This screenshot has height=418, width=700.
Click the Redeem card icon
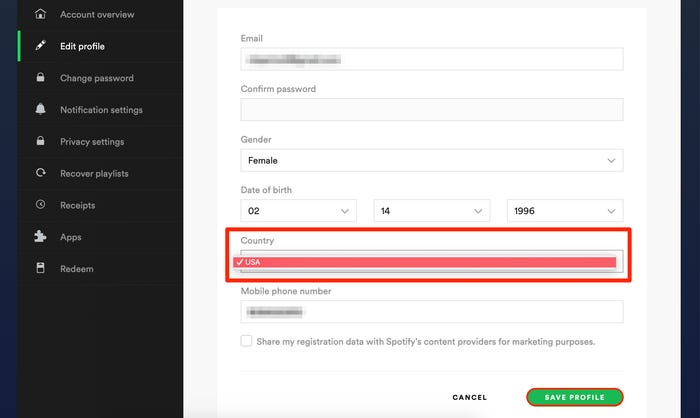pos(40,268)
